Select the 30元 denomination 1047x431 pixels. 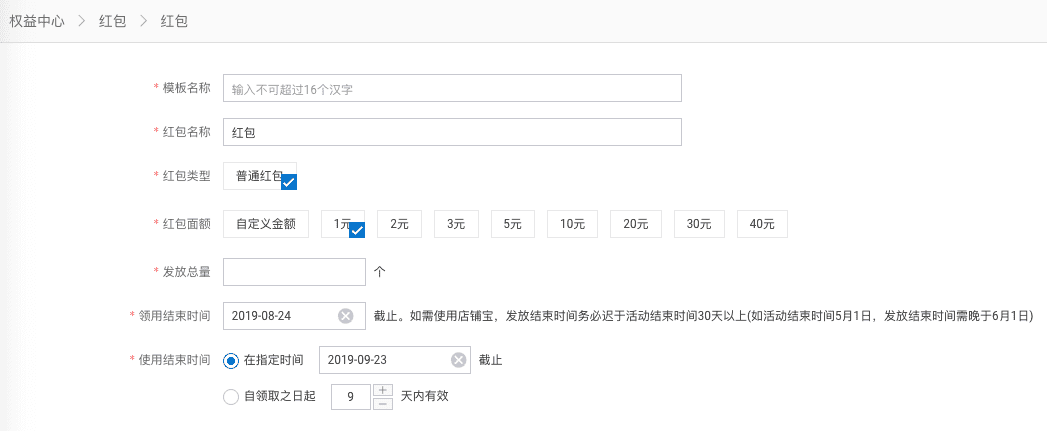point(699,224)
